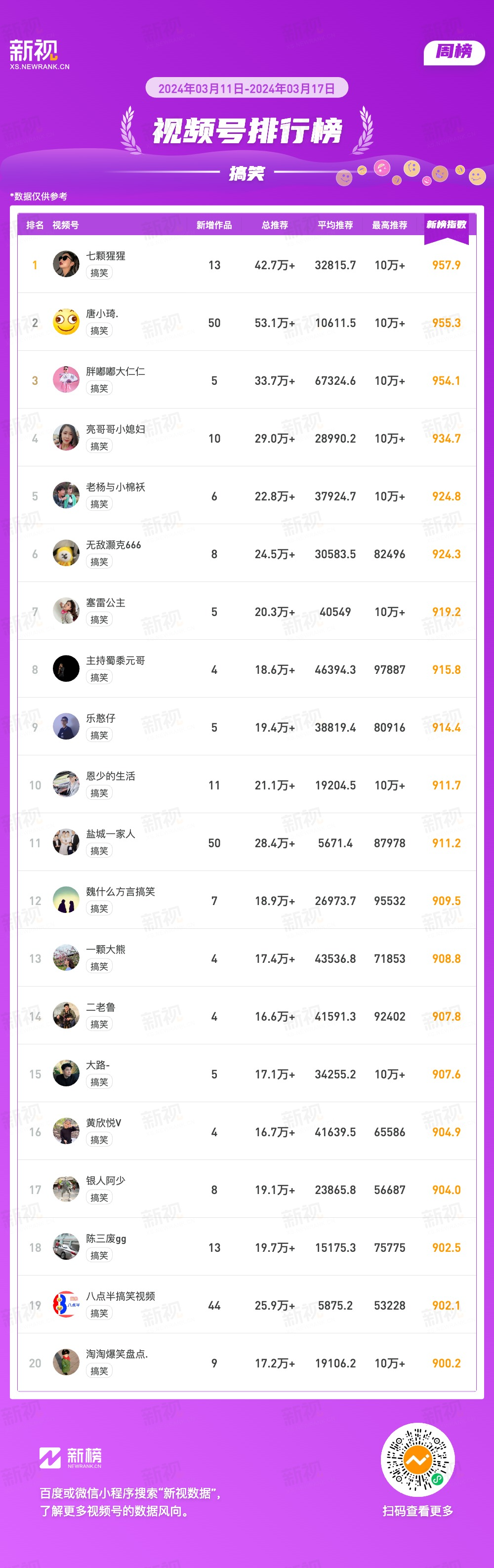Open the 盐城一家人 account name

(x=110, y=834)
